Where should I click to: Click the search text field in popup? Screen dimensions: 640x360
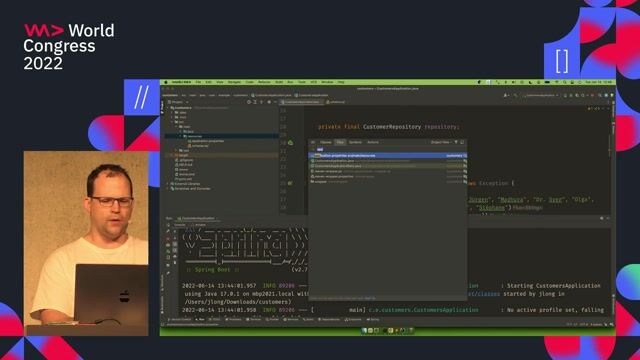click(388, 149)
